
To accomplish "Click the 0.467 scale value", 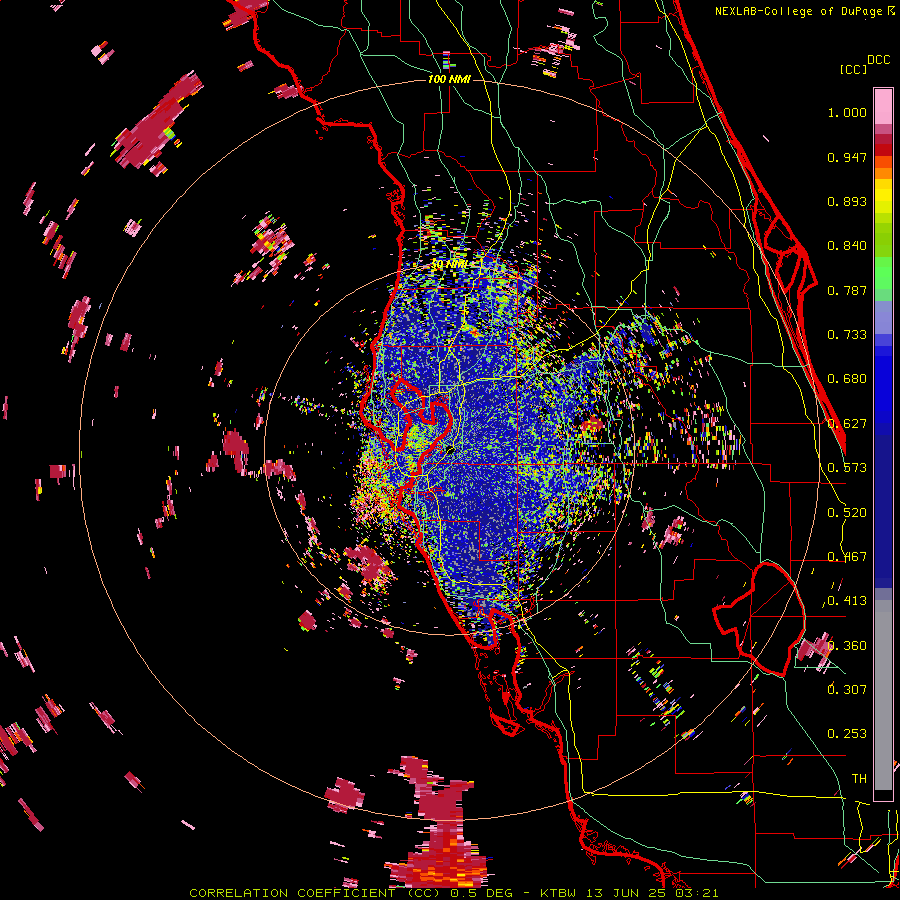I will [x=847, y=557].
